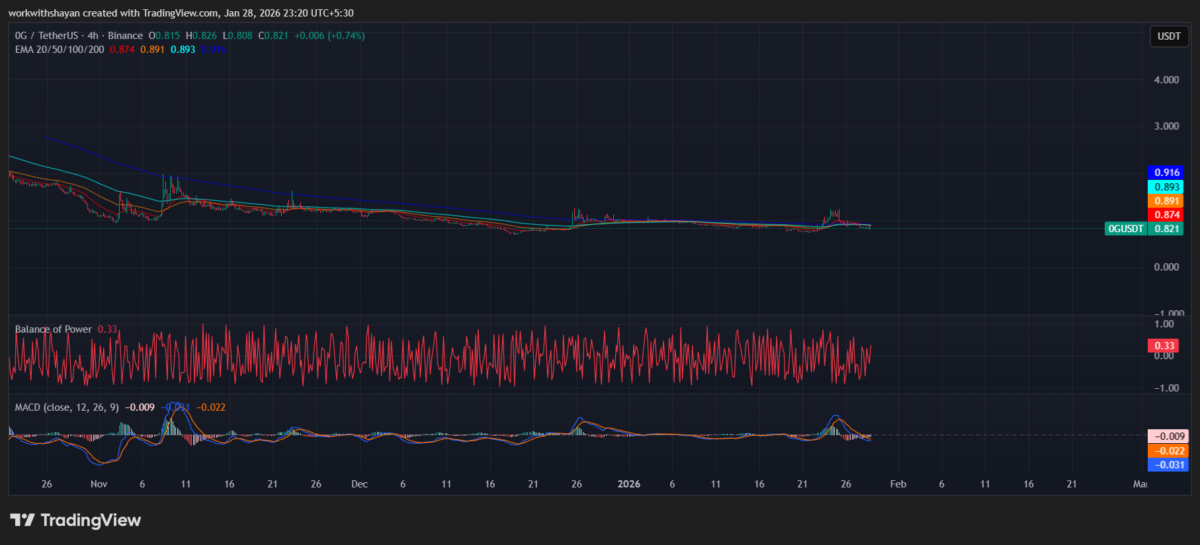The height and width of the screenshot is (545, 1200).
Task: Click the Feb label on the time axis
Action: 897,484
